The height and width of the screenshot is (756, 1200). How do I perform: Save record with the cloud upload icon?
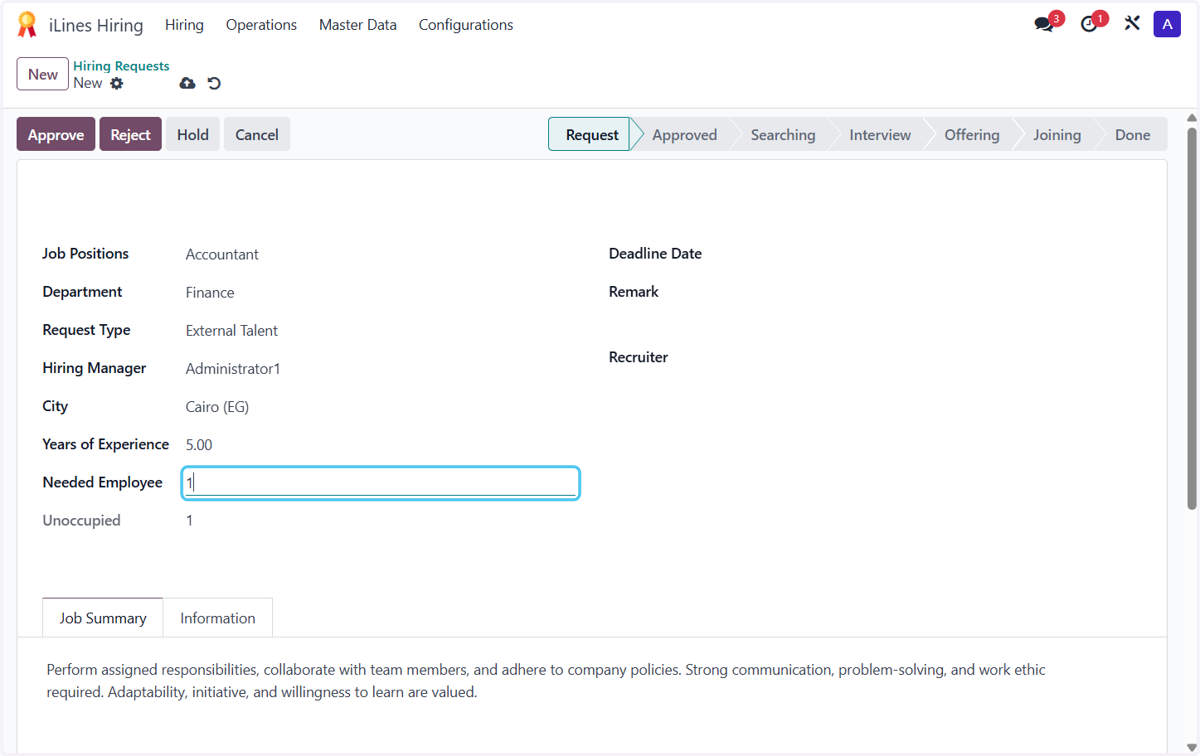[x=187, y=83]
